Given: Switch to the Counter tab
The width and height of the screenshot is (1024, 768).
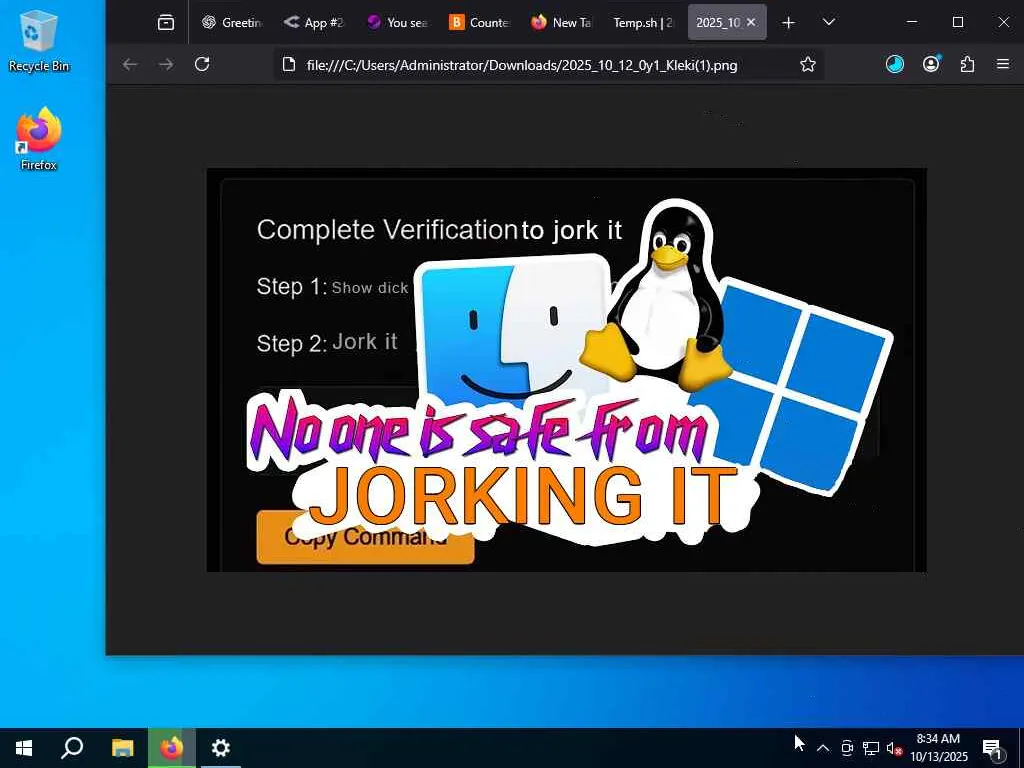Looking at the screenshot, I should click(479, 22).
